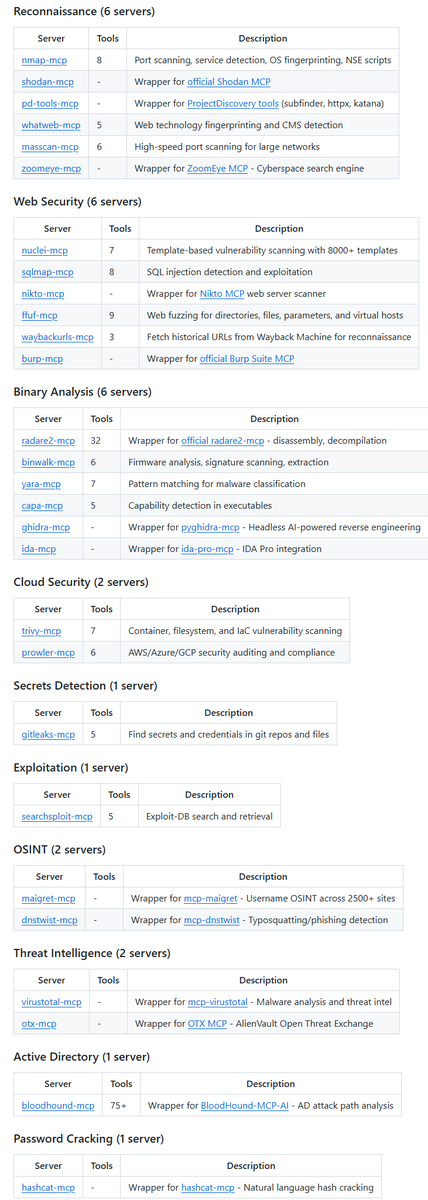Open the gitleaks-mcp server link
This screenshot has height=1200, width=428.
click(x=48, y=734)
